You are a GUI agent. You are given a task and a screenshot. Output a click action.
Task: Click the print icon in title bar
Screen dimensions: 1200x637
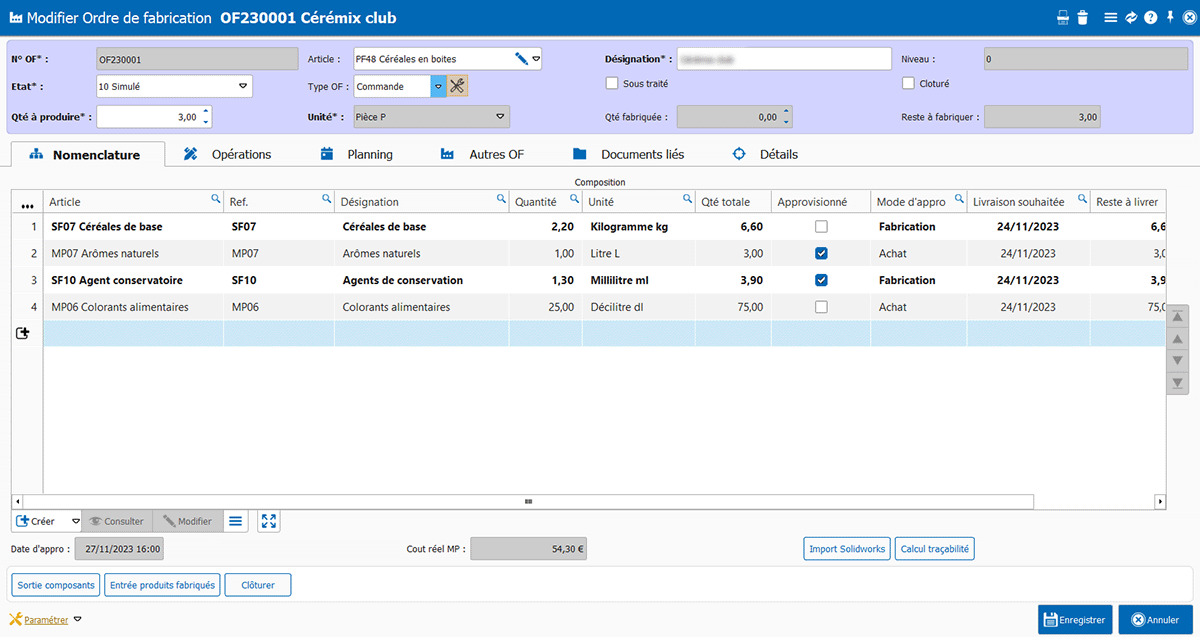click(1064, 18)
